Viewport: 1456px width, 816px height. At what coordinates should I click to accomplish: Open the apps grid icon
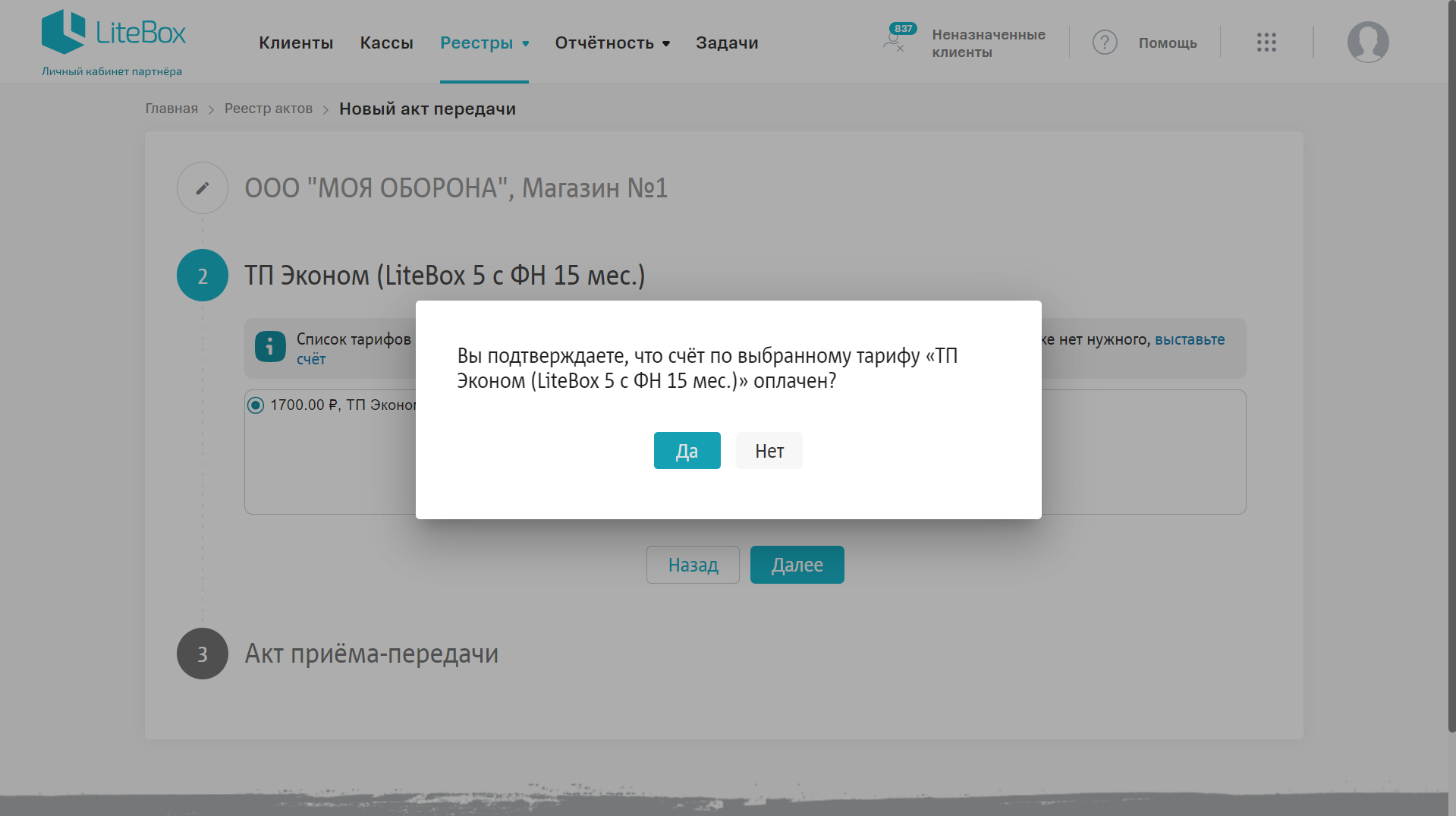pos(1266,43)
